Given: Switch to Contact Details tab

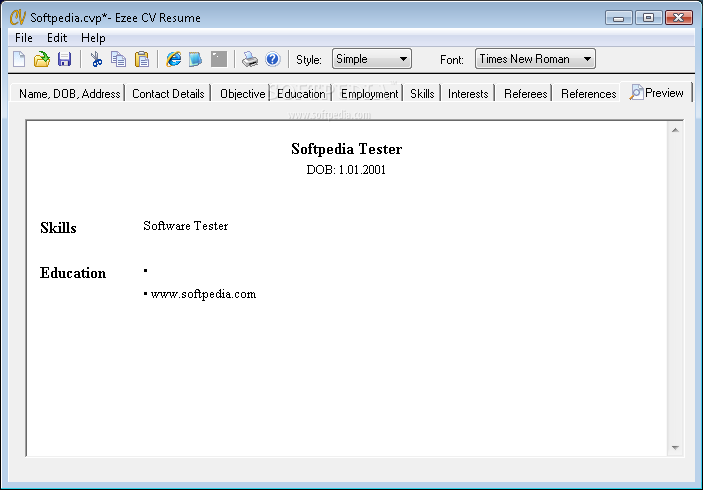Looking at the screenshot, I should pyautogui.click(x=168, y=94).
